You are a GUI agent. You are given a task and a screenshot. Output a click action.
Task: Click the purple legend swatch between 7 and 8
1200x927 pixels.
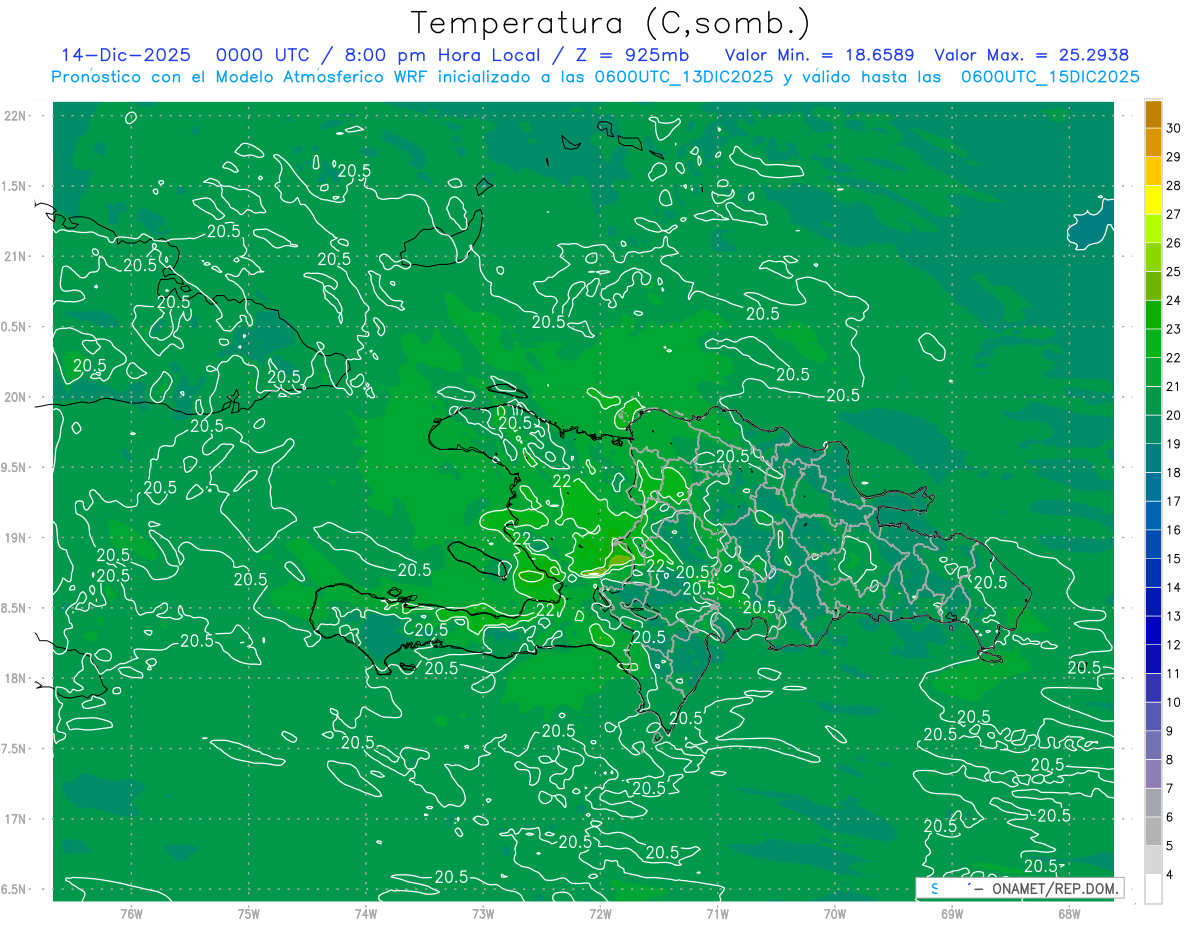coord(1153,774)
